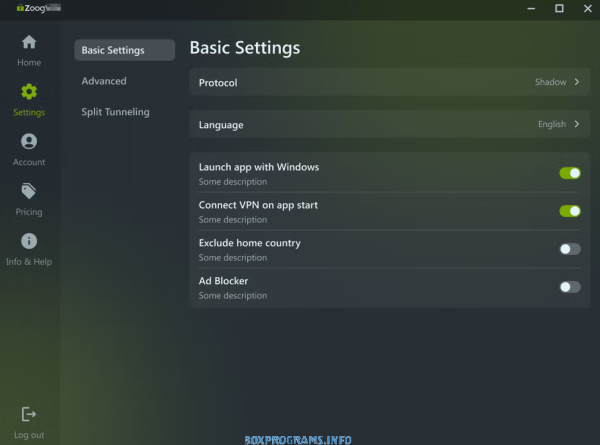This screenshot has height=445, width=600.
Task: Click the green Settings gear icon
Action: (x=29, y=92)
